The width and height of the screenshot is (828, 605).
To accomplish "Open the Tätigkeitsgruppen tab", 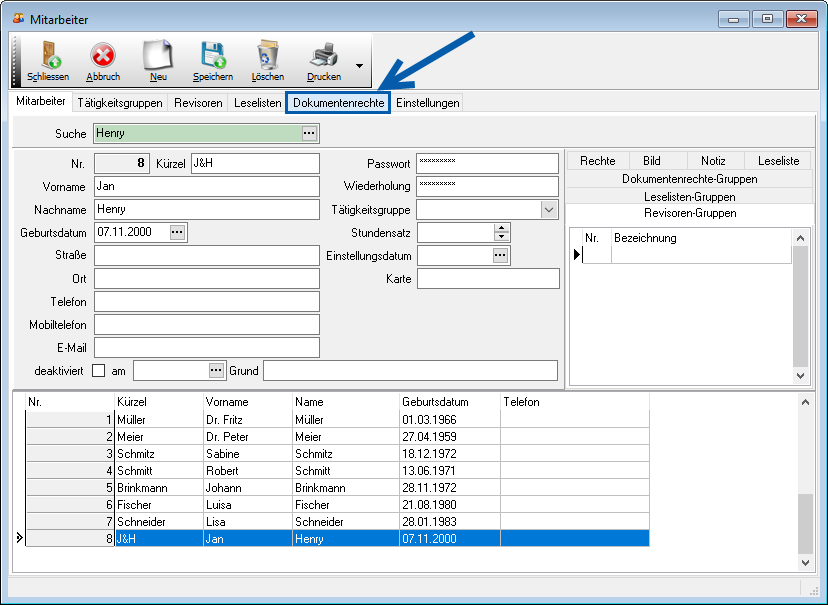I will 120,103.
